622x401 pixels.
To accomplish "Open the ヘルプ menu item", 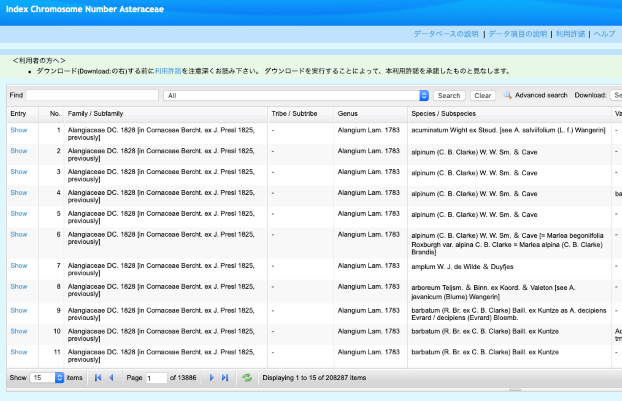I will (605, 34).
